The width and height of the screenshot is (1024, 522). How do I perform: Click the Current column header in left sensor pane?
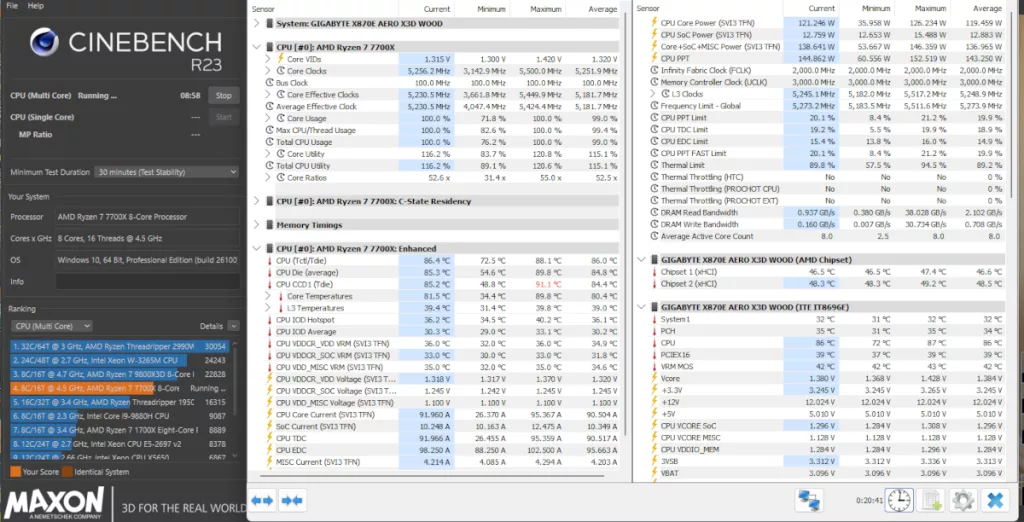click(436, 9)
